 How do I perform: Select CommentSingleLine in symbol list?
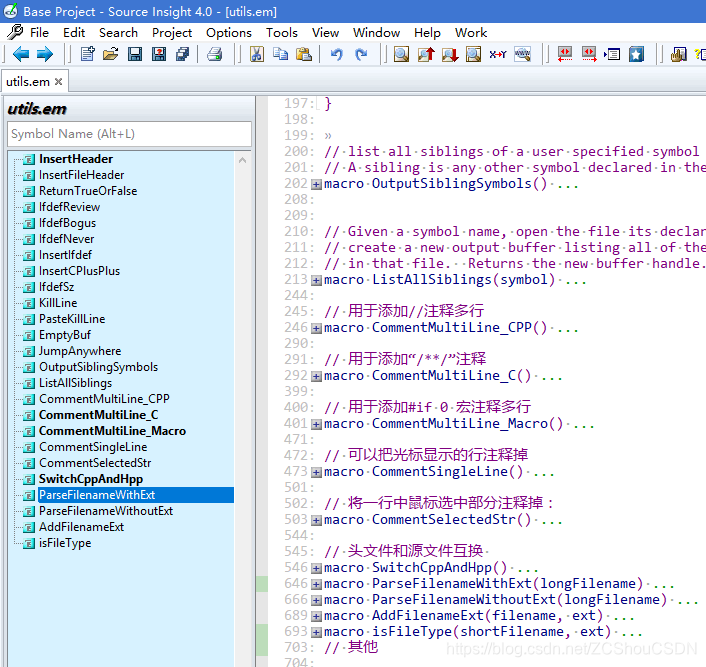pos(93,447)
